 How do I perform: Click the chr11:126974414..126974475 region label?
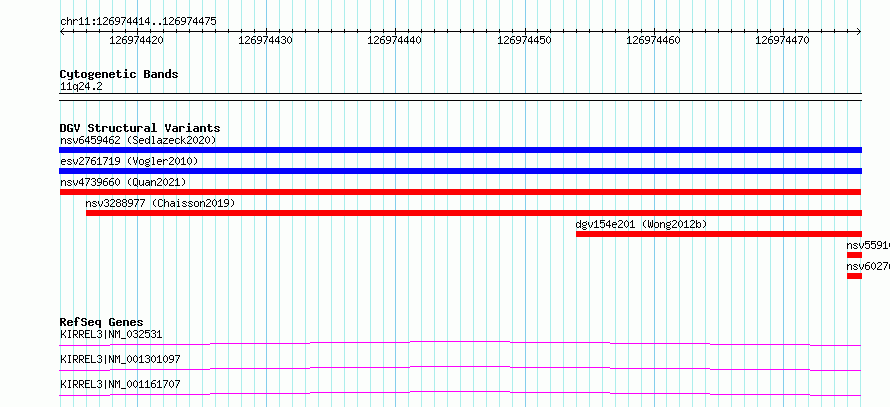(x=138, y=22)
